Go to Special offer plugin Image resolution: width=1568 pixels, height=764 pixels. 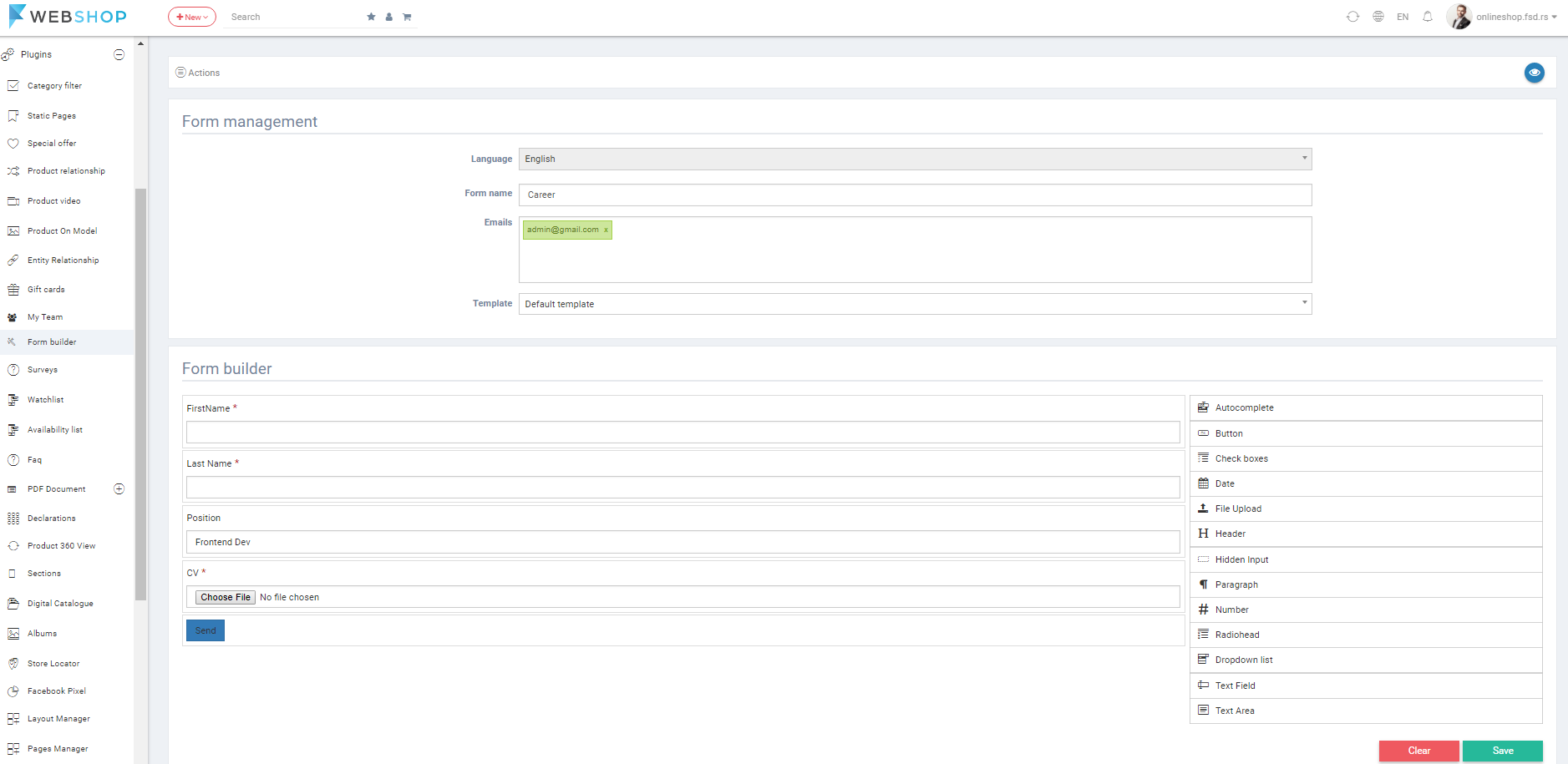coord(51,144)
